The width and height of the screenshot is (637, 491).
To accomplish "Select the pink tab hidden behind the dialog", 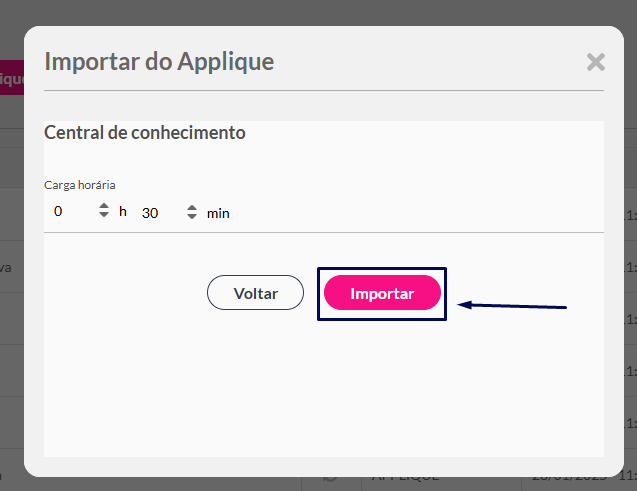I will (x=12, y=78).
